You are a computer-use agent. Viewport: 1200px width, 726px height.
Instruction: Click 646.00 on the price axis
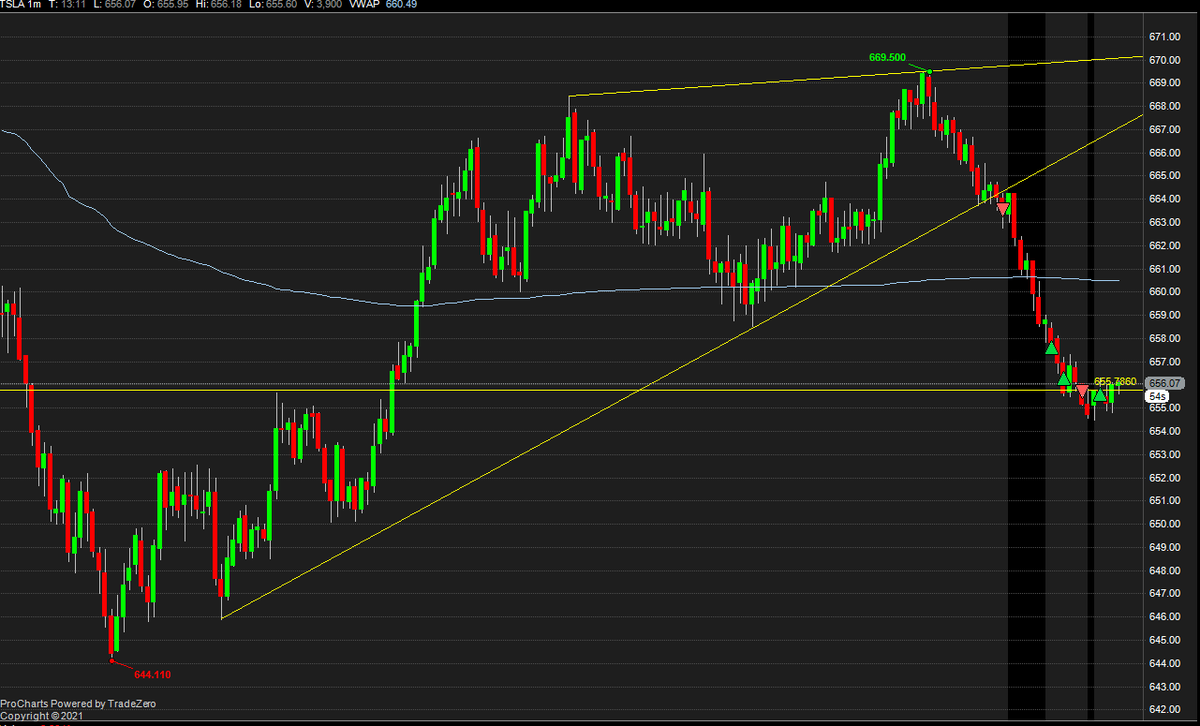click(1166, 617)
